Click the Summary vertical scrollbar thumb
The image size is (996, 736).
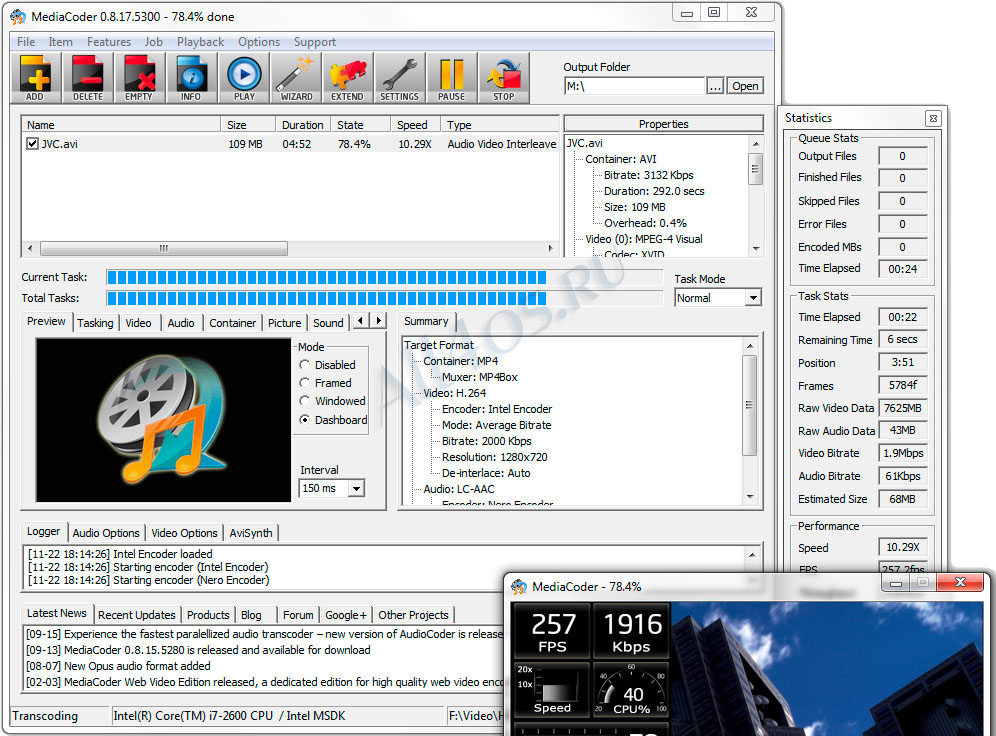pyautogui.click(x=750, y=405)
